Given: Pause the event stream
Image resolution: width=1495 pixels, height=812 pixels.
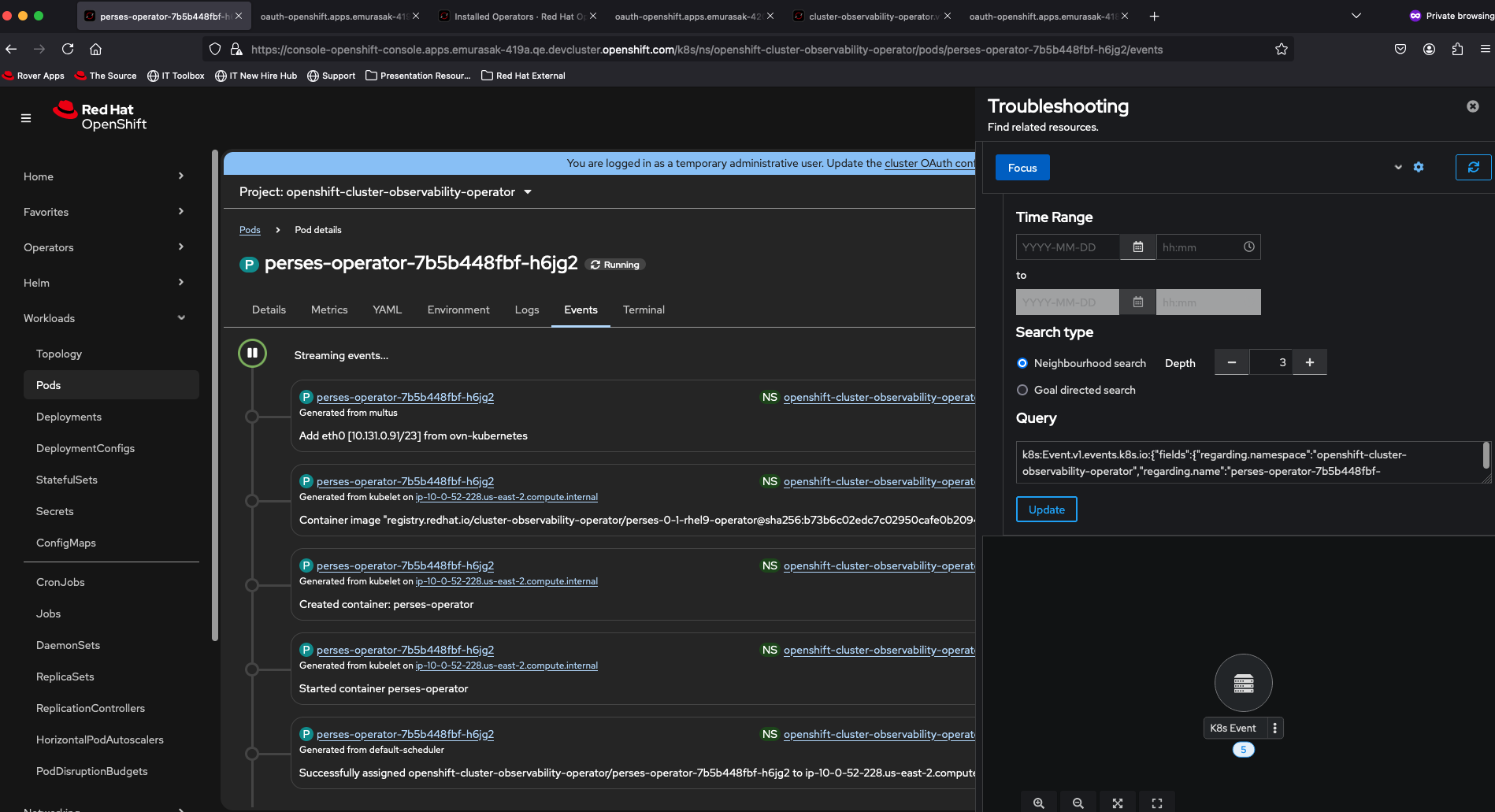Looking at the screenshot, I should (x=252, y=354).
